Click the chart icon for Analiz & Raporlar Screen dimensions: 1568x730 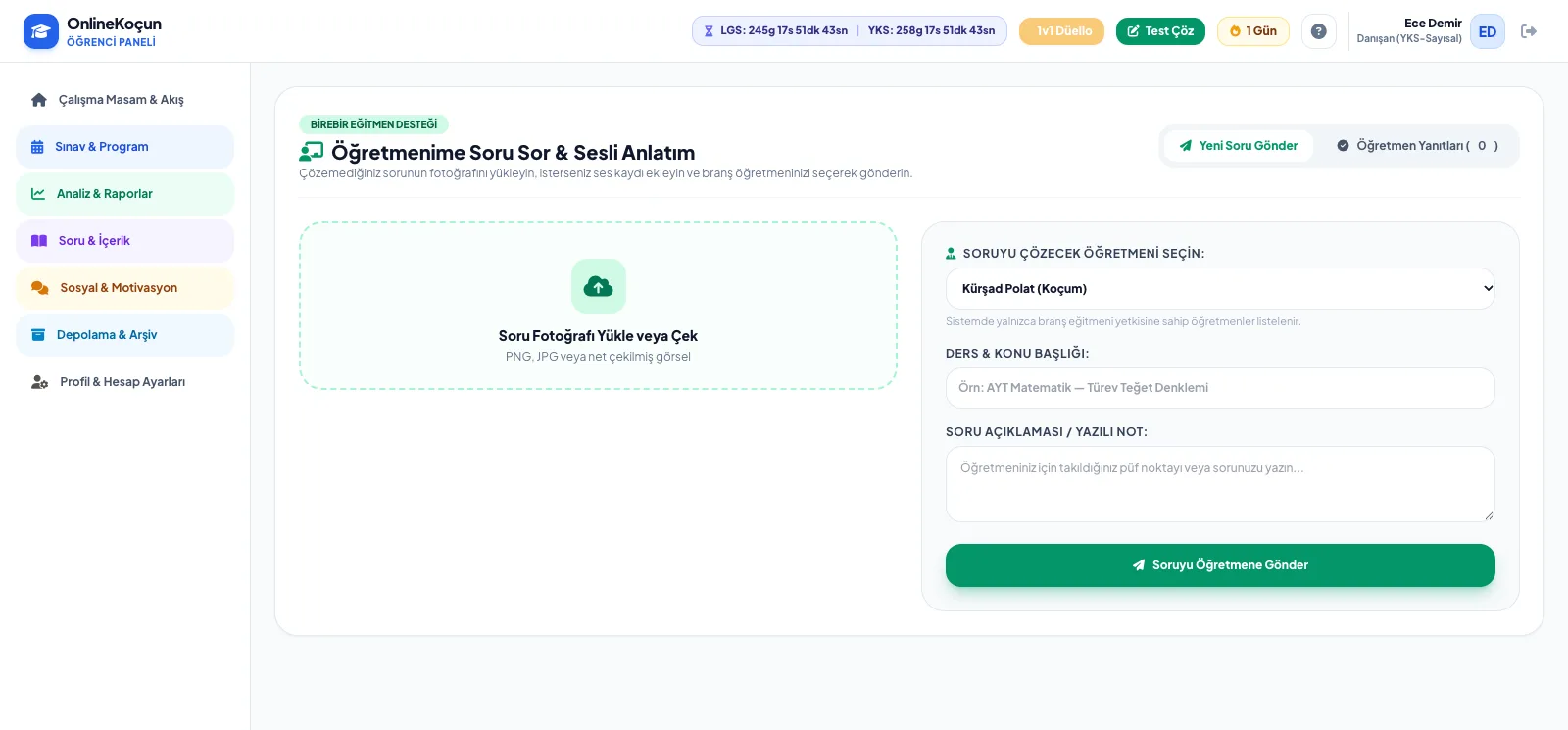tap(38, 194)
